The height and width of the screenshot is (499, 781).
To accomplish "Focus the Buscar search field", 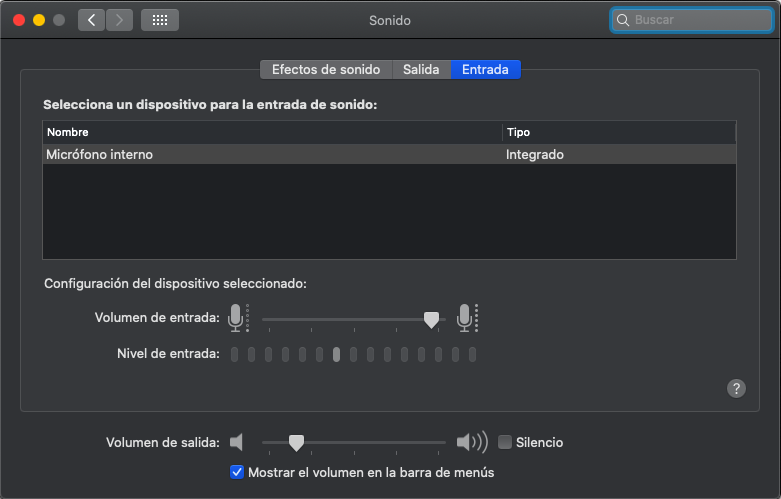I will click(692, 20).
